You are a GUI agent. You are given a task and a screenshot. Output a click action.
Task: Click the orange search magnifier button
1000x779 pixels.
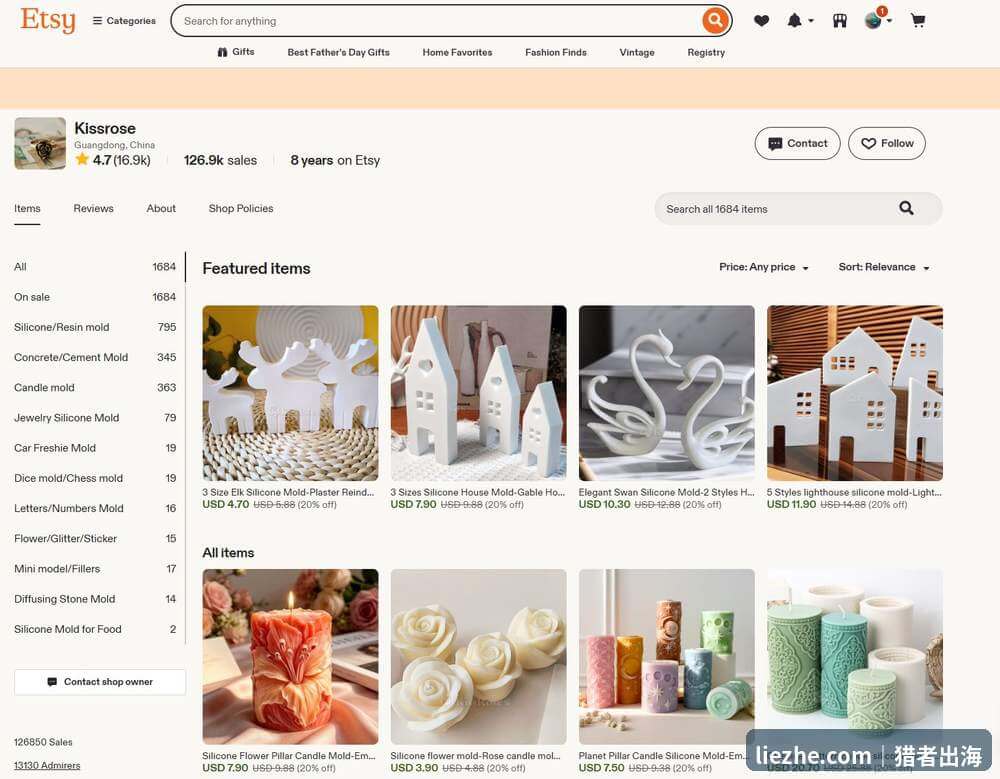716,20
